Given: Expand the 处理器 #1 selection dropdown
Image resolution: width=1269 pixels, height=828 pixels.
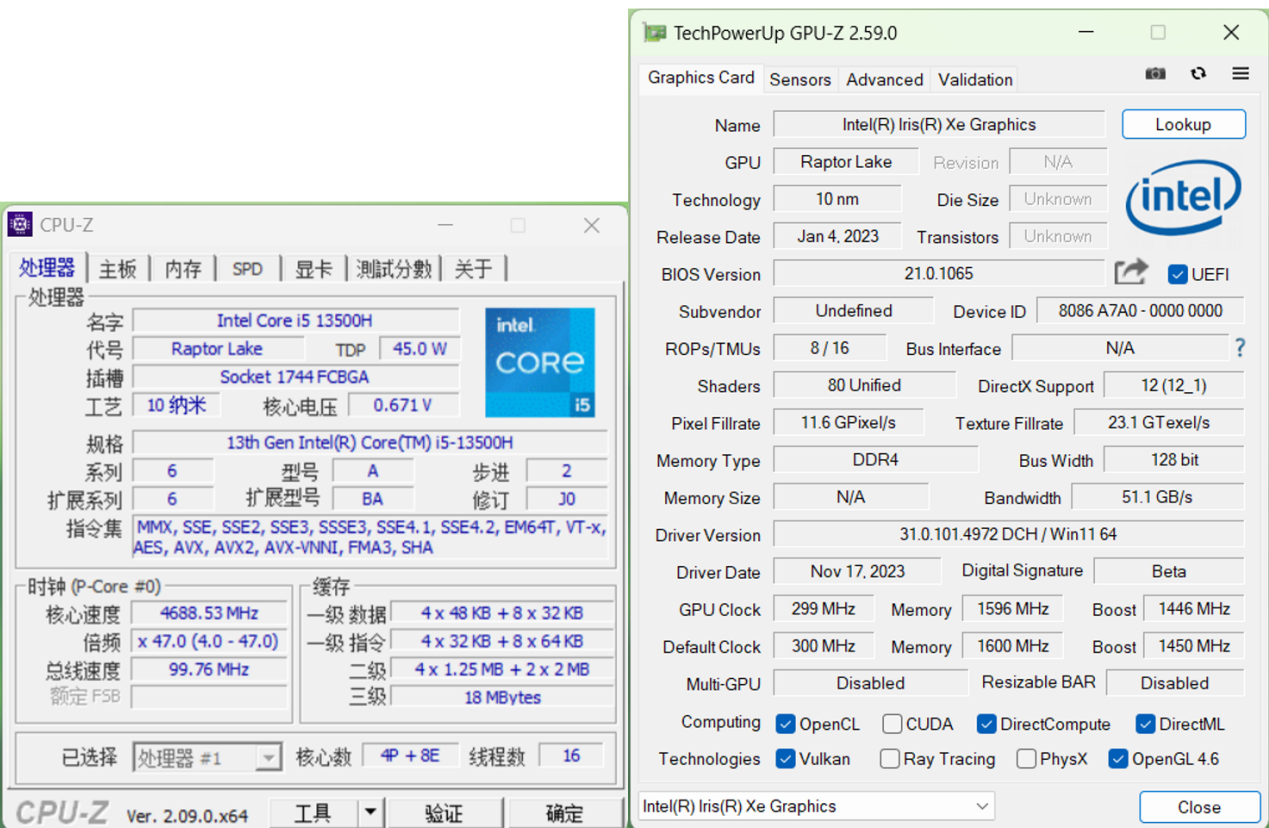Looking at the screenshot, I should (x=267, y=758).
